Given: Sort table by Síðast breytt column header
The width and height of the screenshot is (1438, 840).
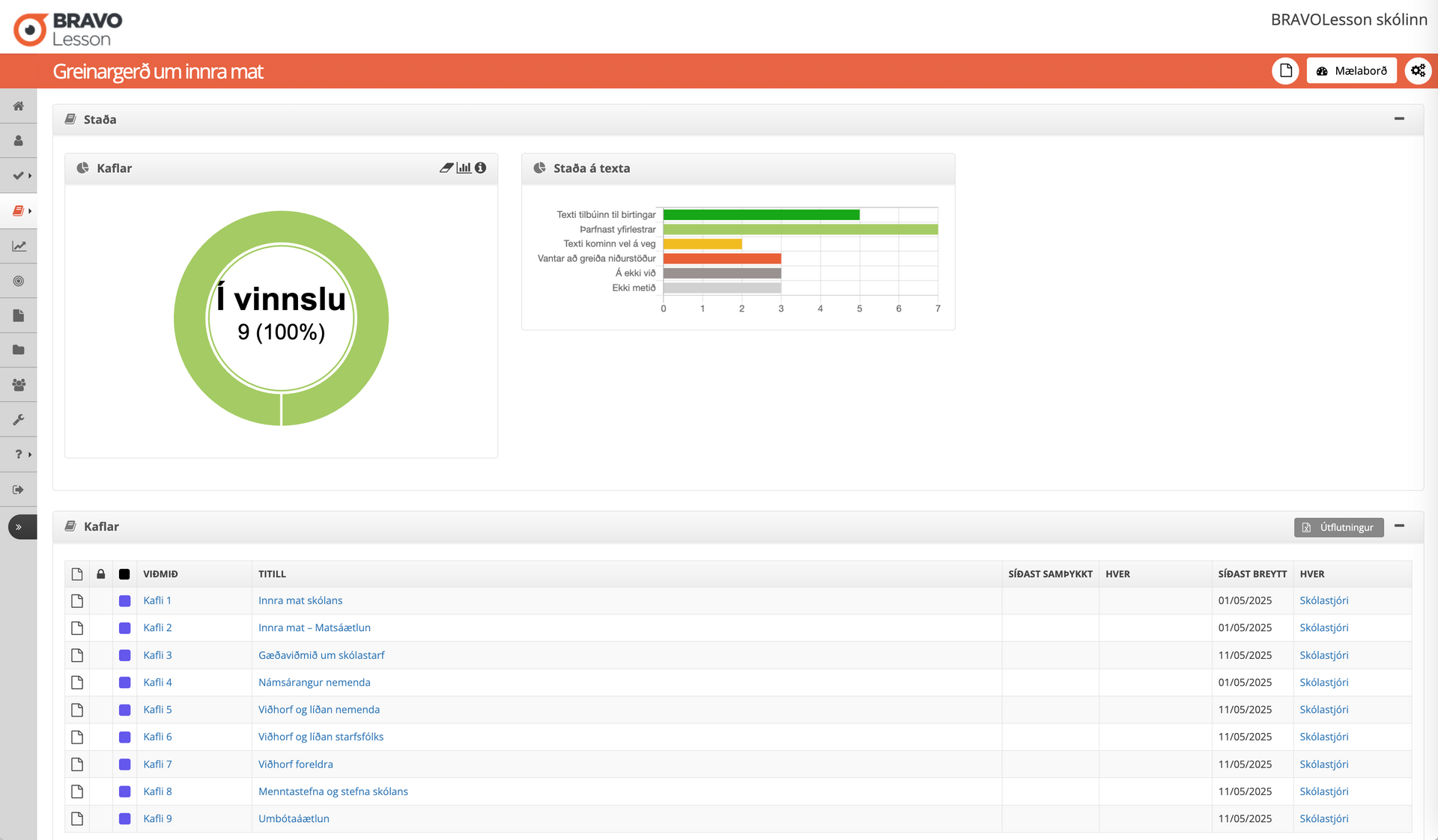Looking at the screenshot, I should pyautogui.click(x=1252, y=574).
